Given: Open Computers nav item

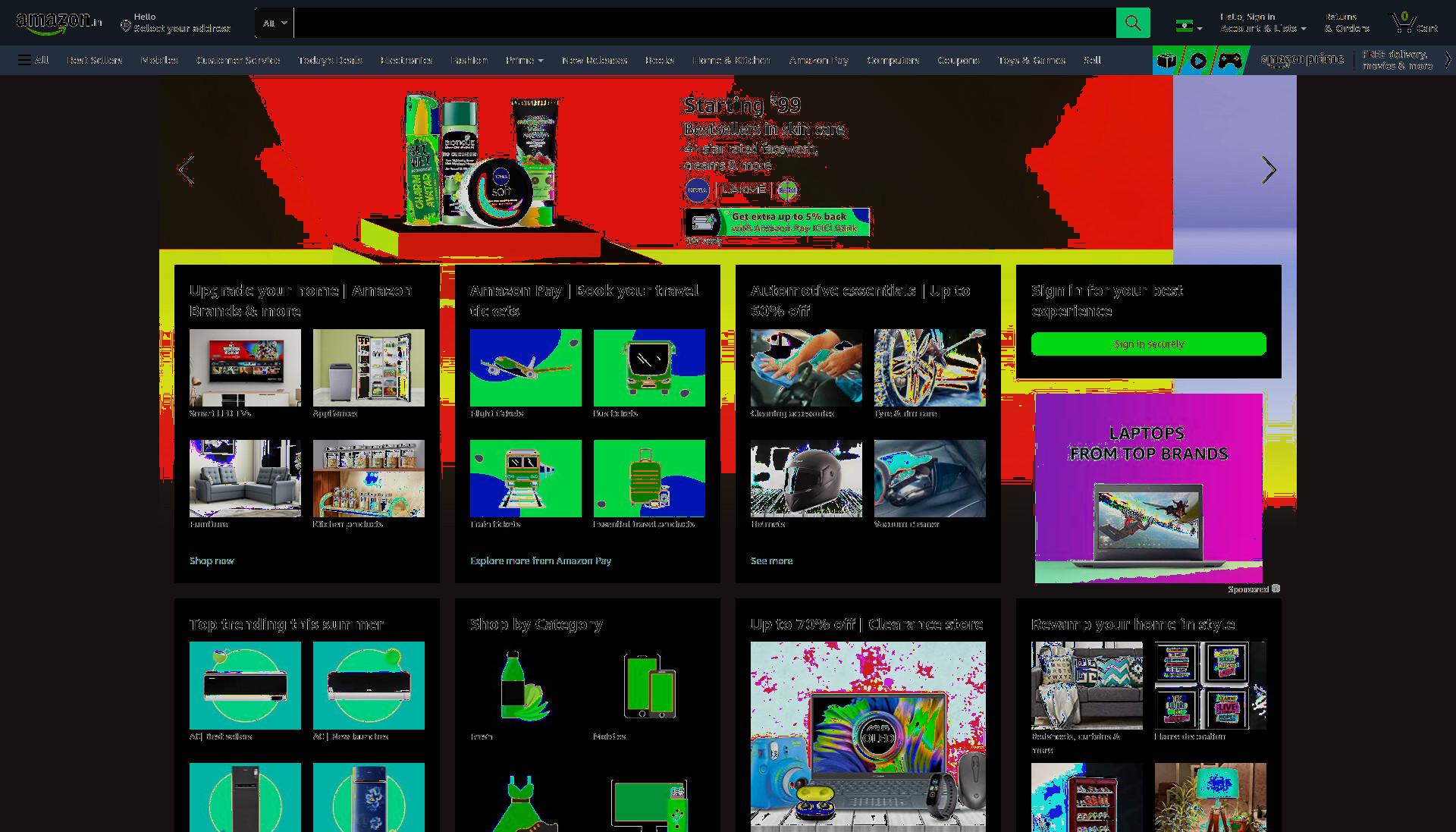Looking at the screenshot, I should [x=893, y=60].
